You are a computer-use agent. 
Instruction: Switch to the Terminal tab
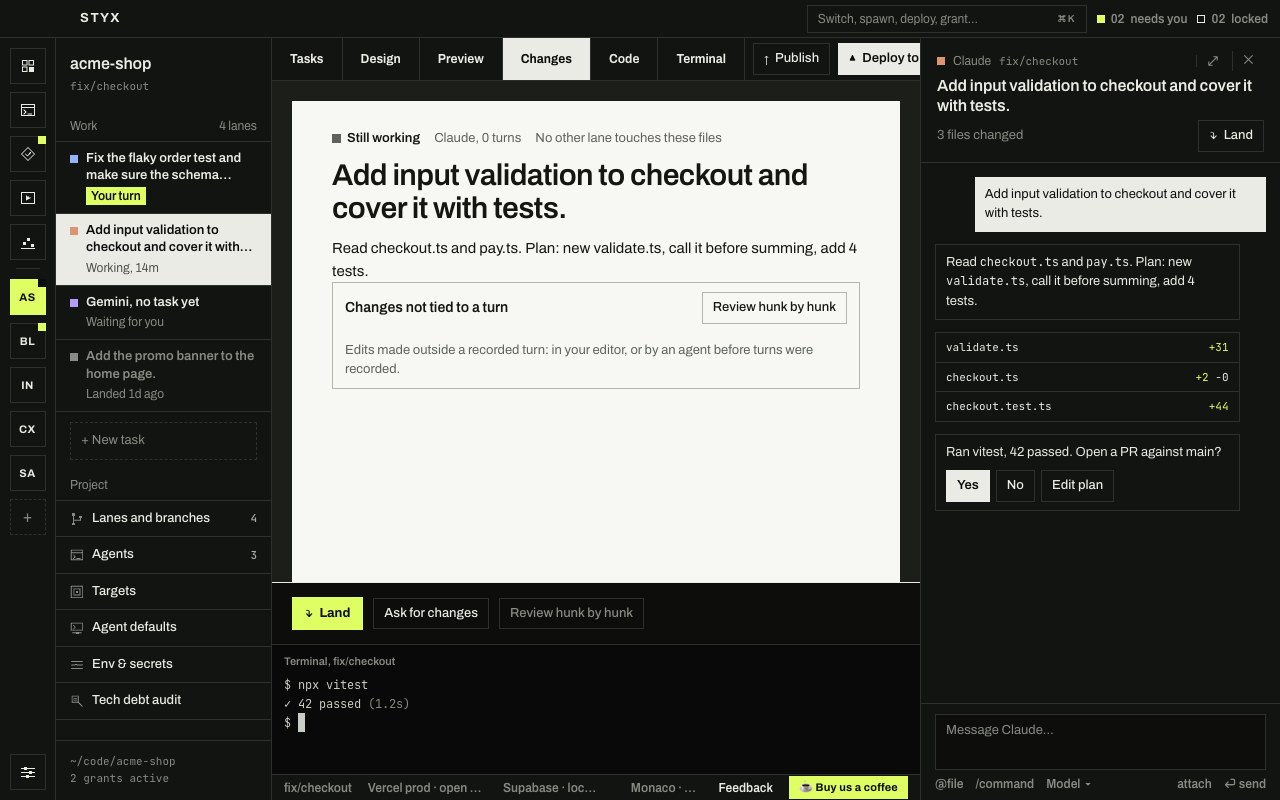tap(701, 59)
